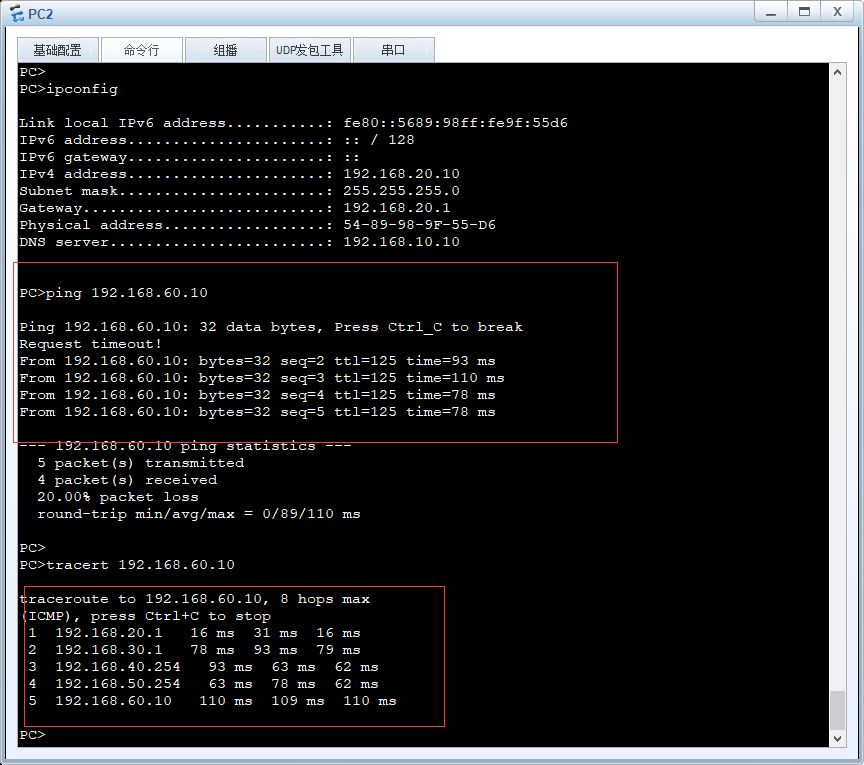Open the UDP发包工具 tab
The image size is (864, 765).
click(309, 50)
